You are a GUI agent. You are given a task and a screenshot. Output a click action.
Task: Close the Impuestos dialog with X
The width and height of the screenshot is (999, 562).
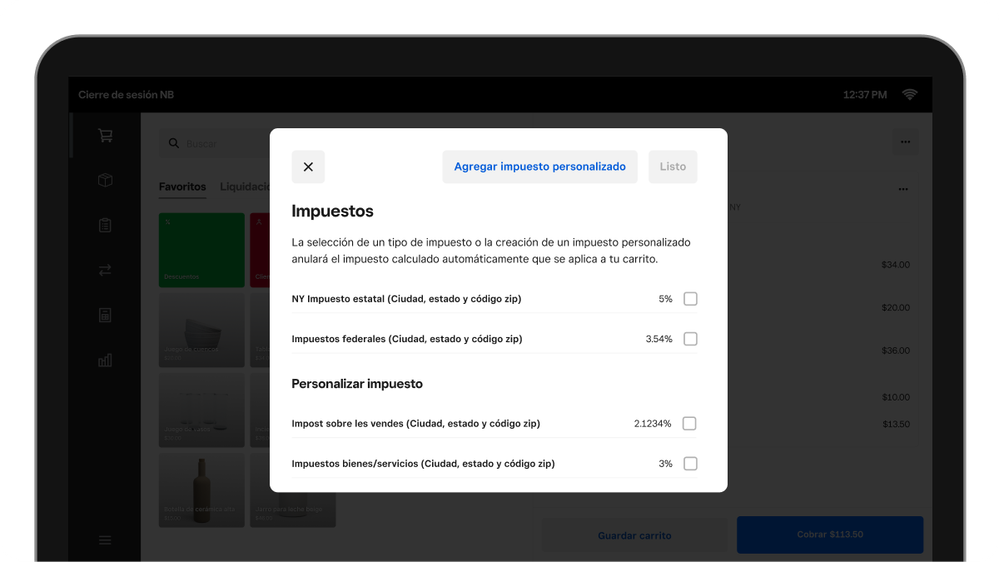308,167
